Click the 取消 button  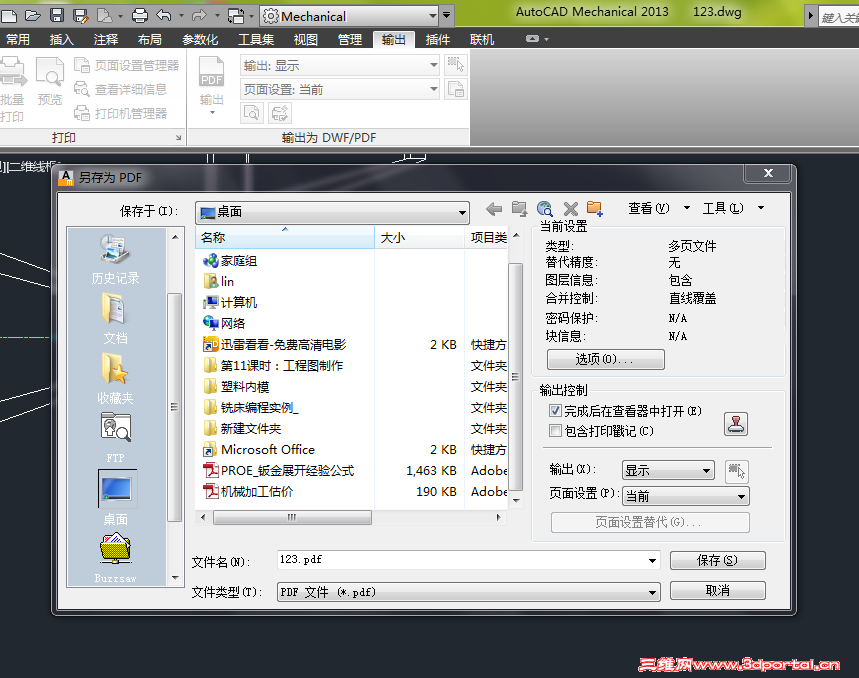coord(717,590)
